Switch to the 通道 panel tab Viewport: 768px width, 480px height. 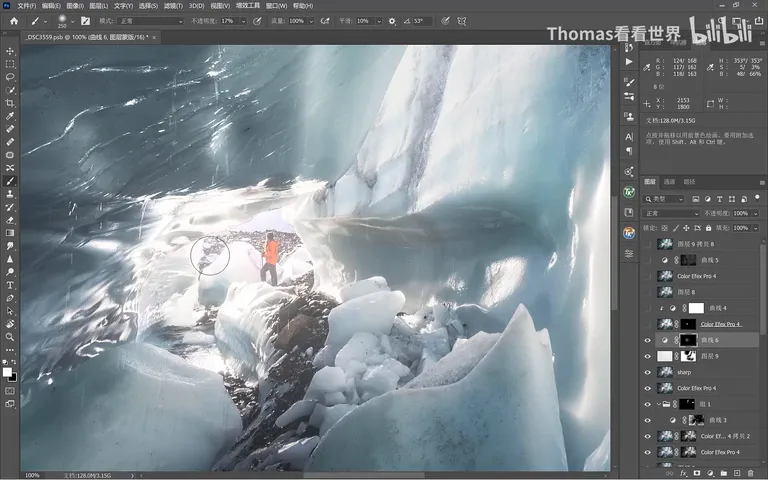(x=669, y=182)
